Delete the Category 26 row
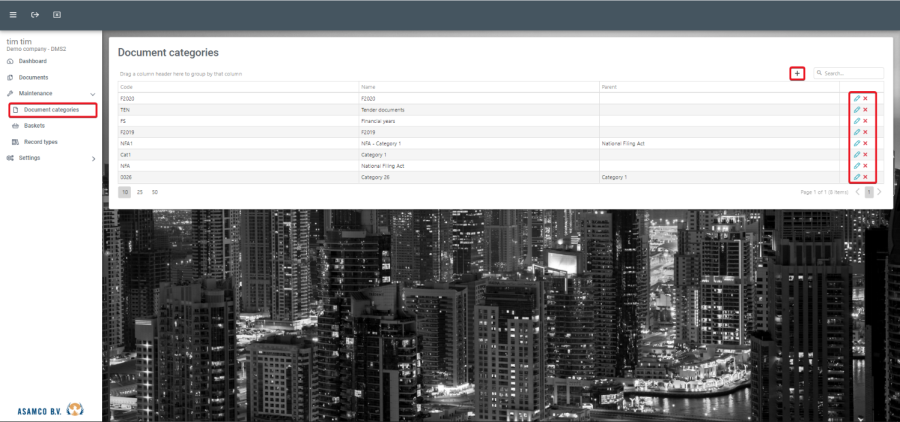The height and width of the screenshot is (422, 900). point(866,177)
